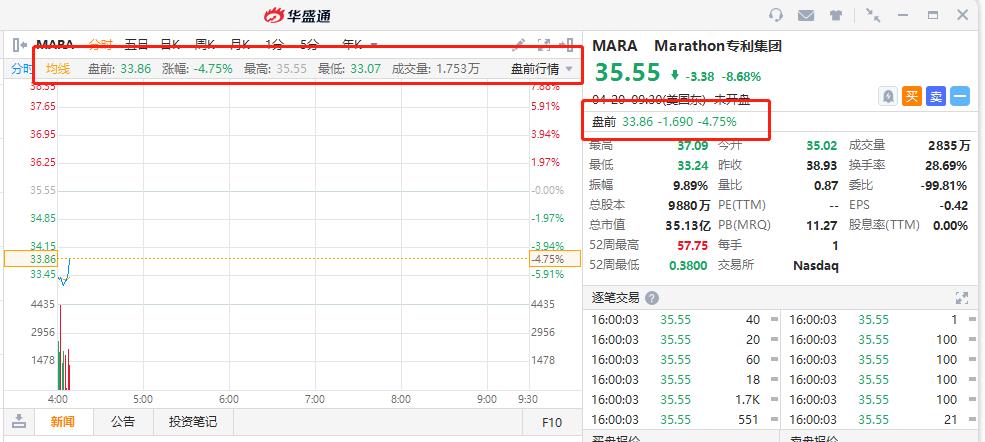
Task: Click the blue 卖 sell button
Action: [x=935, y=96]
